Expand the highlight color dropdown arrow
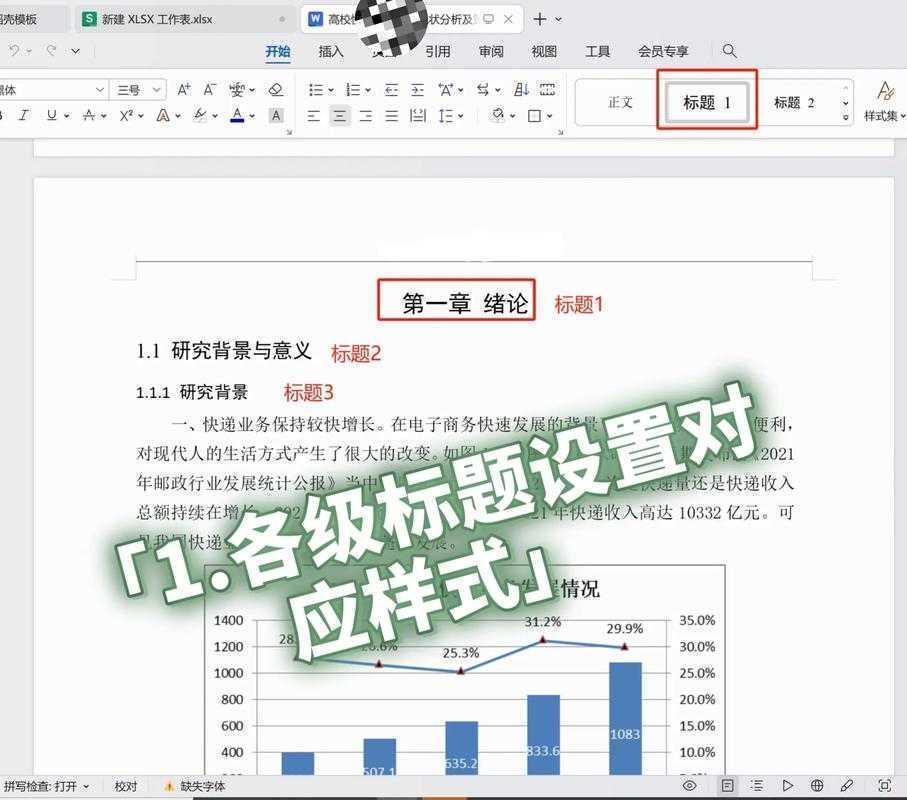The height and width of the screenshot is (800, 907). pyautogui.click(x=214, y=115)
